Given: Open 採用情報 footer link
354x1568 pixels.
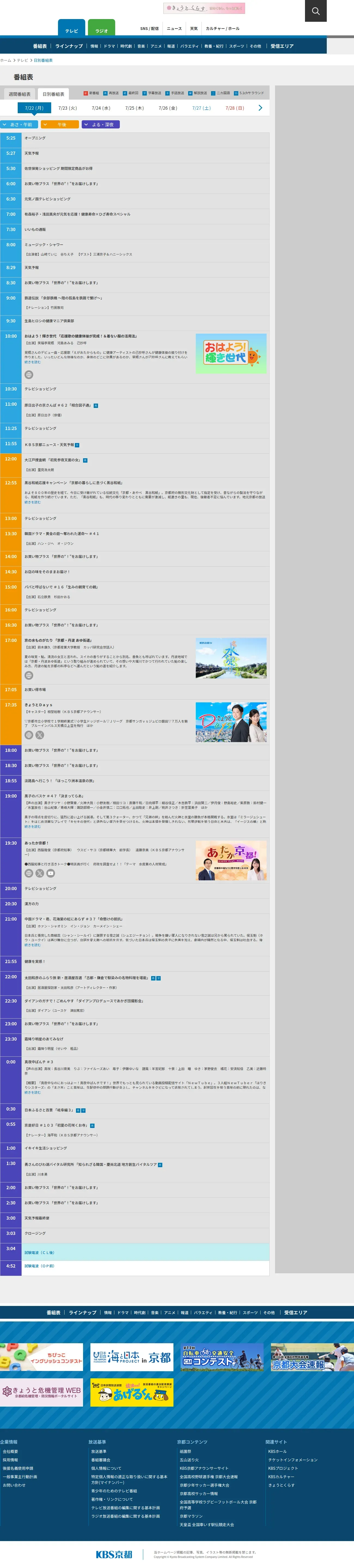Looking at the screenshot, I should [10, 1460].
